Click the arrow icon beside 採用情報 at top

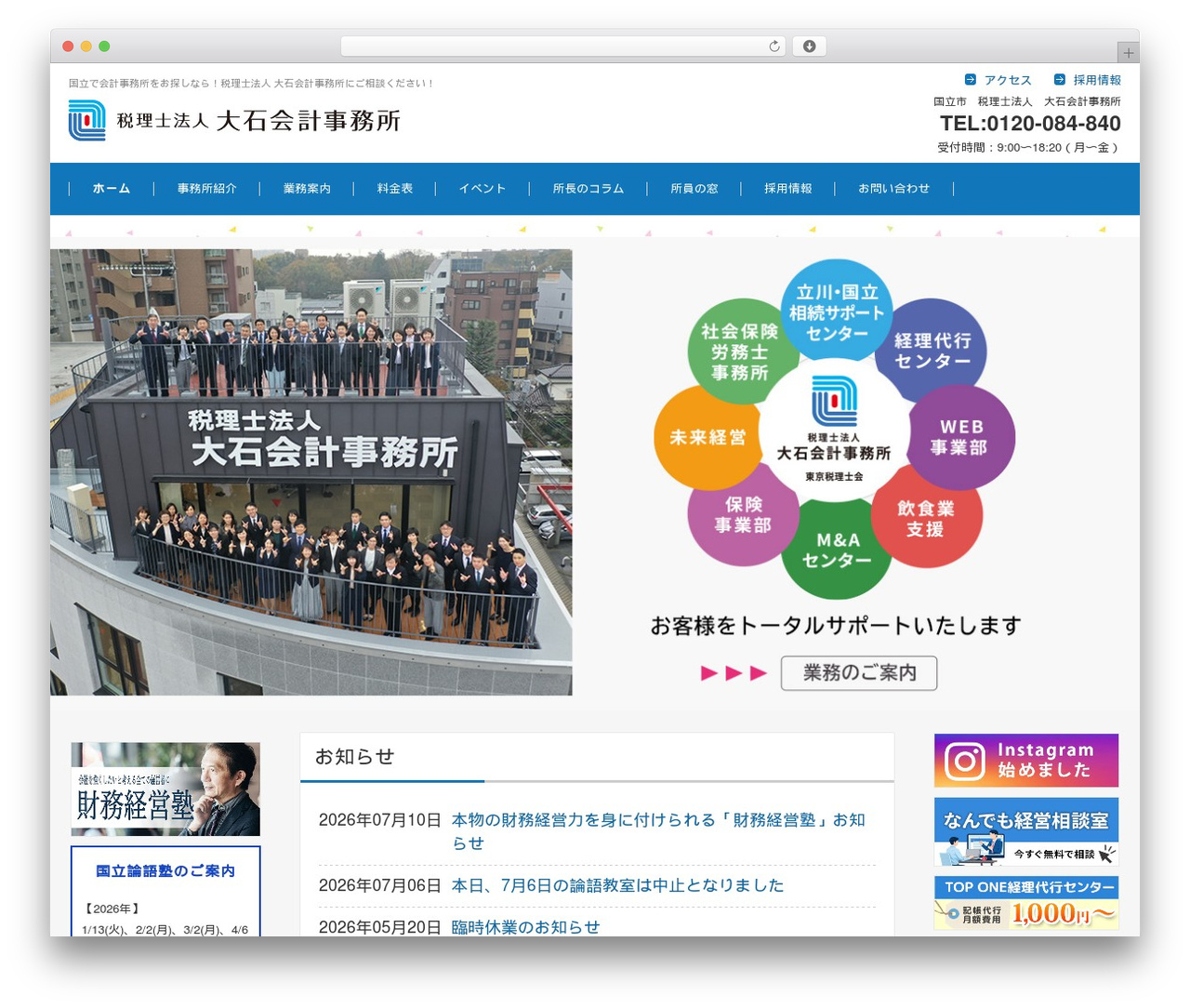click(1060, 80)
